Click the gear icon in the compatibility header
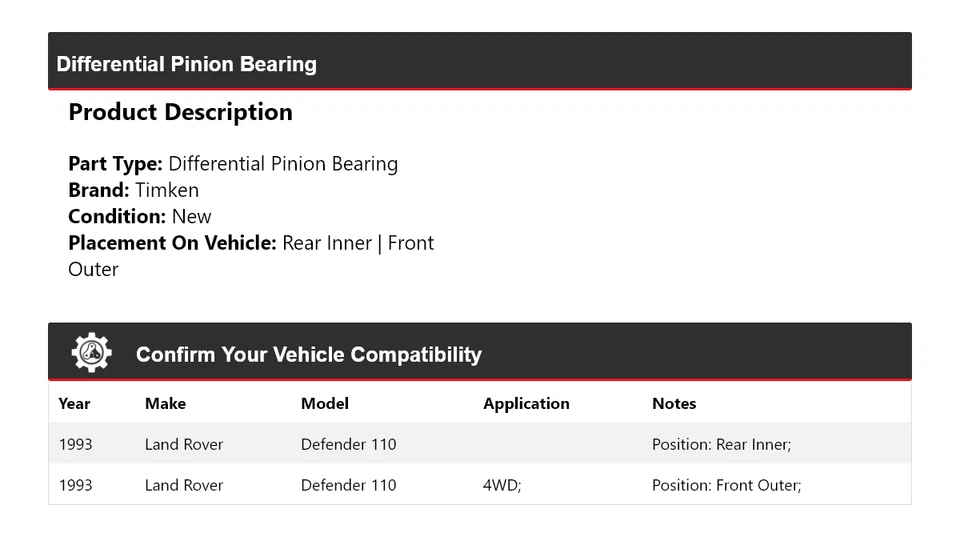 (91, 353)
